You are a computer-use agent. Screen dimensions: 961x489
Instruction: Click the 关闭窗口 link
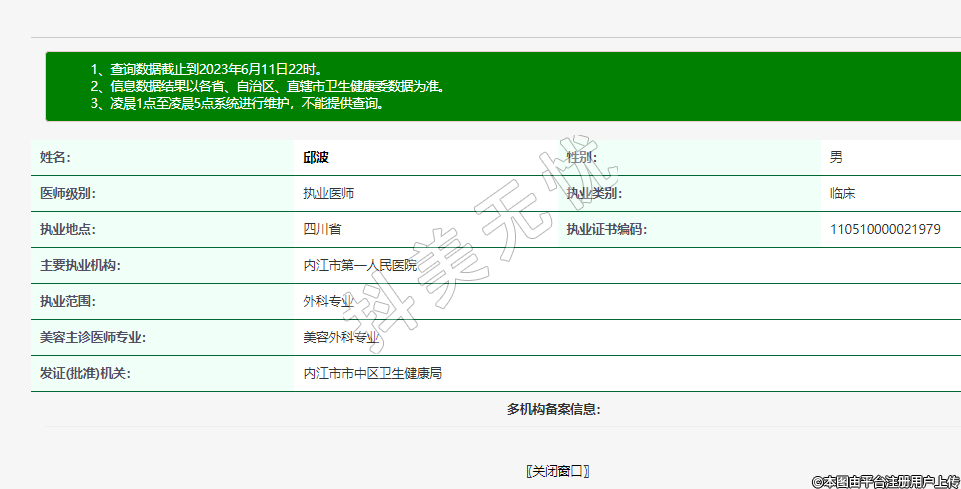click(558, 471)
